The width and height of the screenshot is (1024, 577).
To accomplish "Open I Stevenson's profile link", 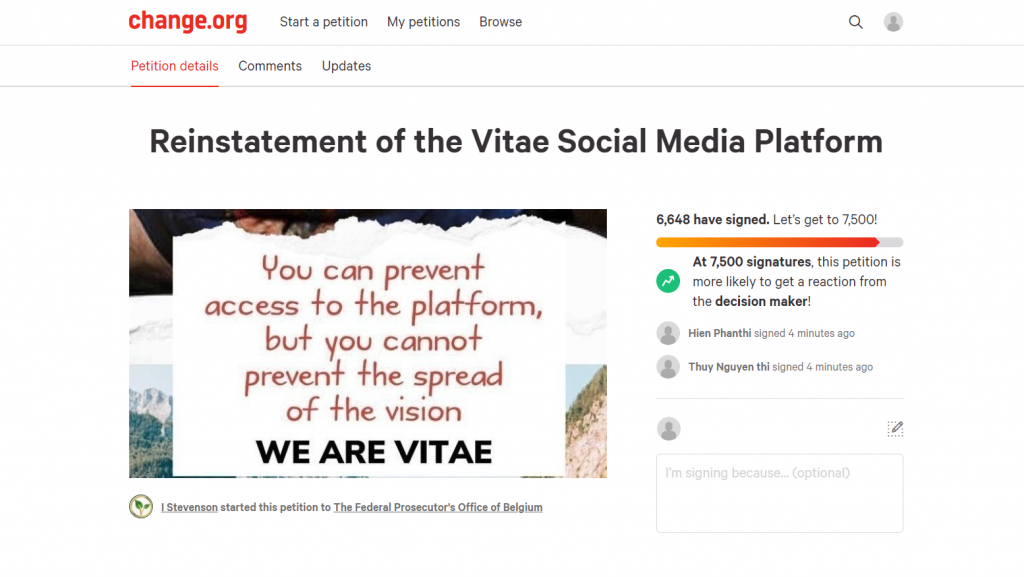I will (189, 508).
